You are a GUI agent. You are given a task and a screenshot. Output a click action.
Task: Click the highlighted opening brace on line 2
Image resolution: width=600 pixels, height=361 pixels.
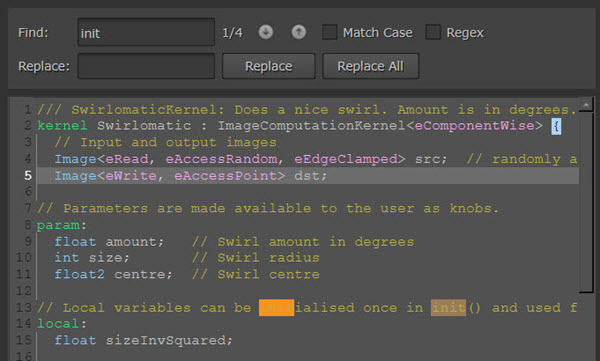[556, 126]
